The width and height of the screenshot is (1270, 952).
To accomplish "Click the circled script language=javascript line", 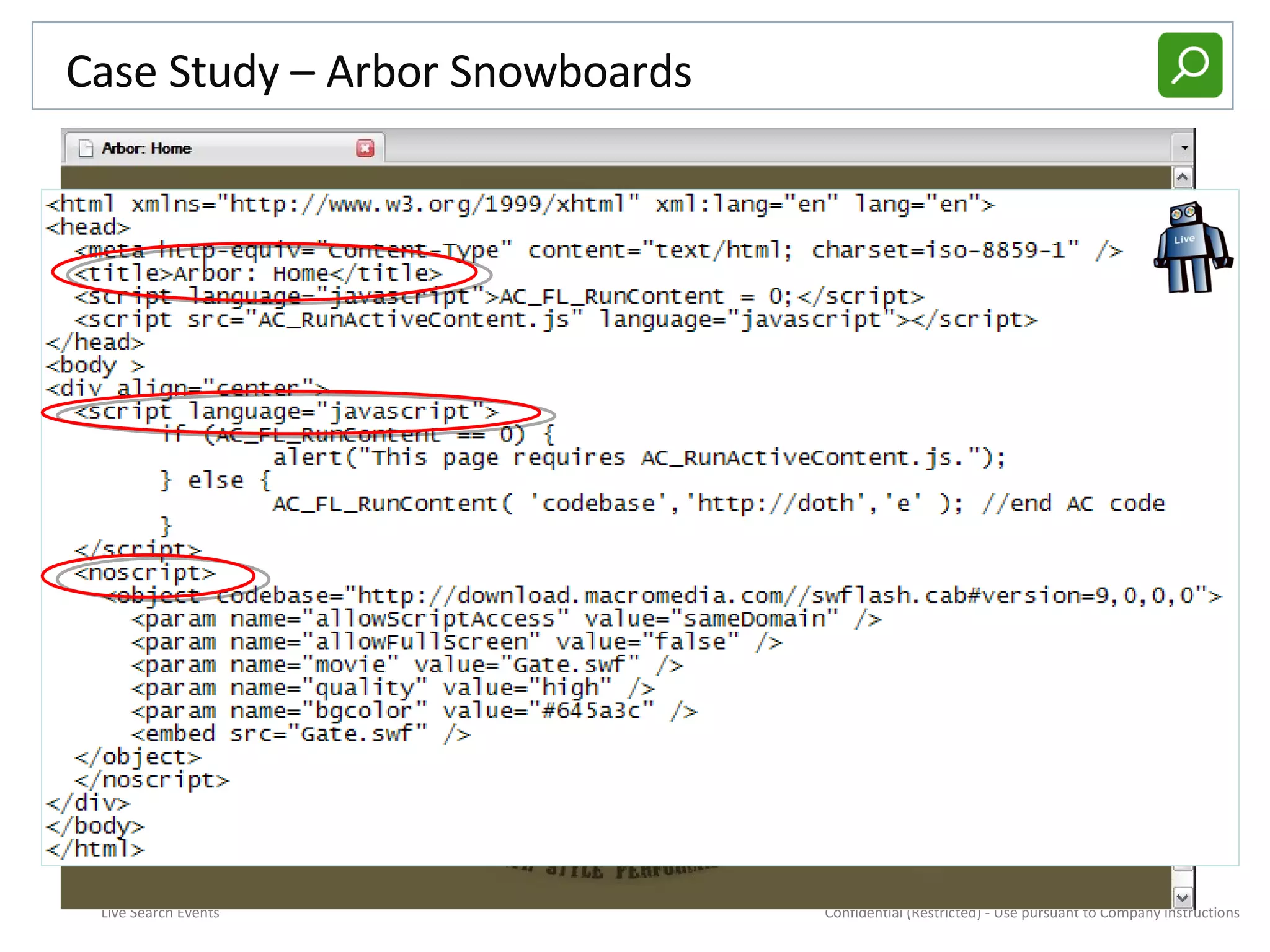I will pos(286,412).
